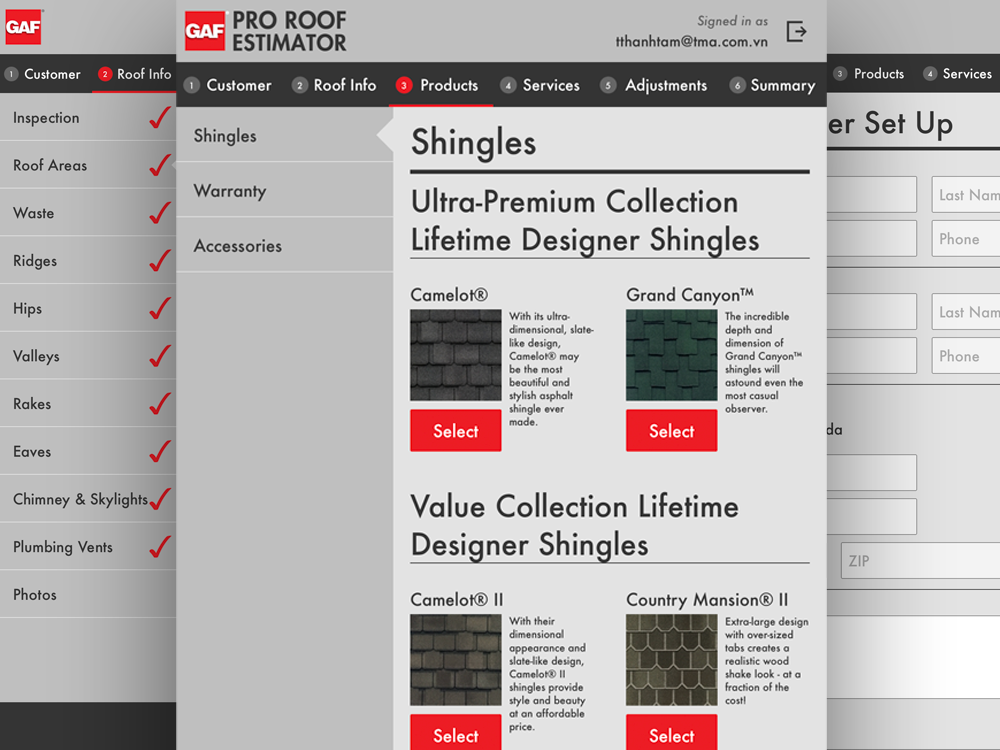Viewport: 1000px width, 750px height.
Task: Open the Roof Info tab
Action: pos(345,85)
